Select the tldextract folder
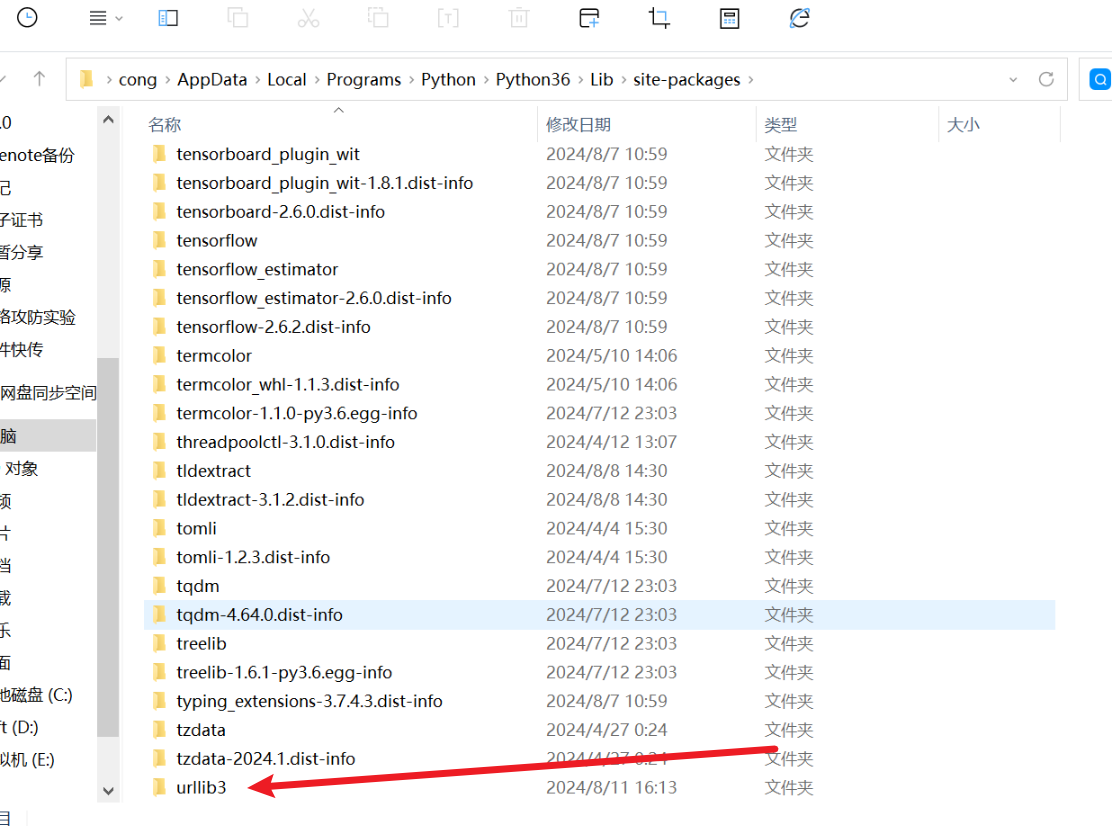This screenshot has height=831, width=1112. click(213, 471)
